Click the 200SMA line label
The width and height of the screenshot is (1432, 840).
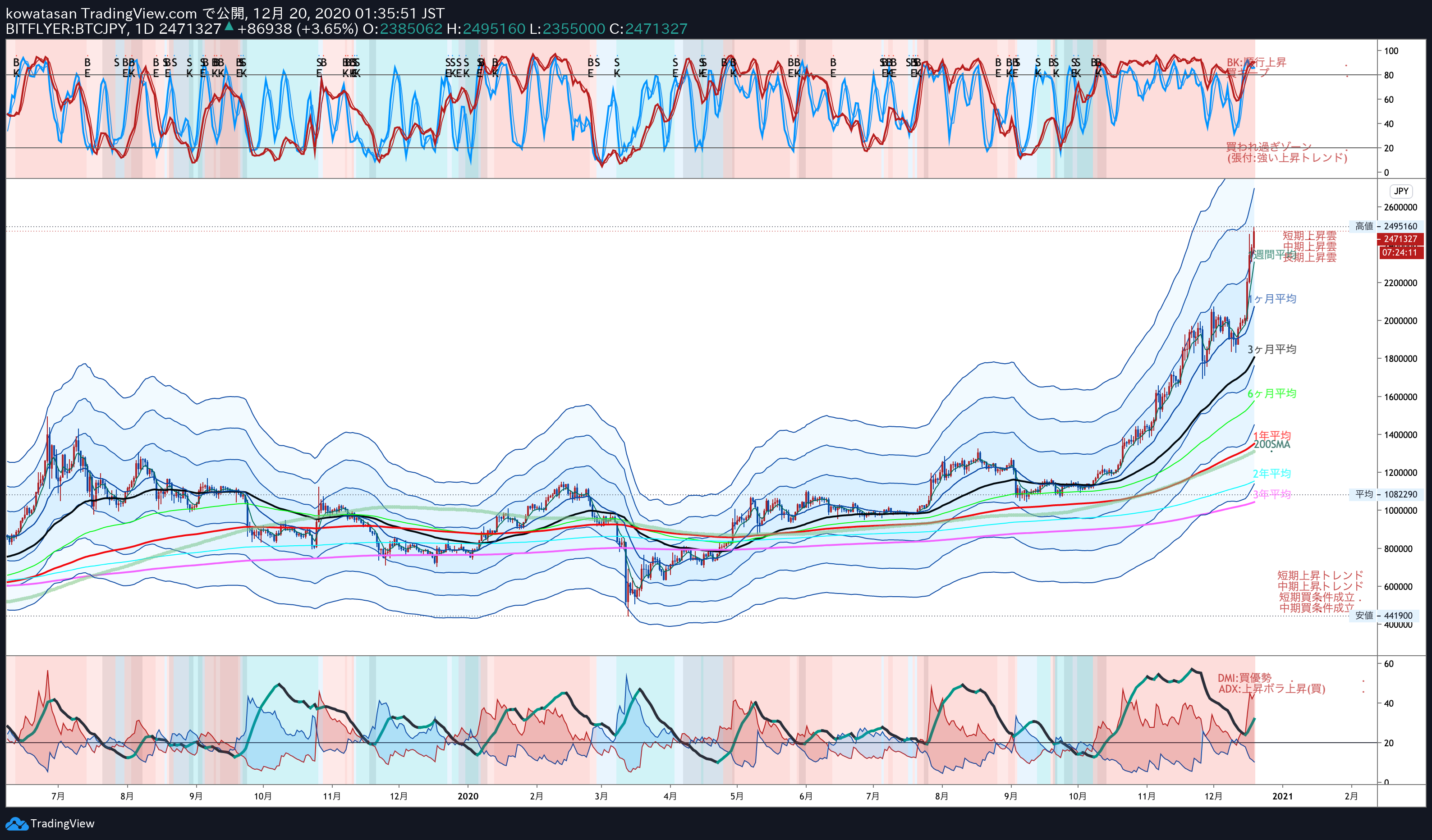click(x=1272, y=444)
